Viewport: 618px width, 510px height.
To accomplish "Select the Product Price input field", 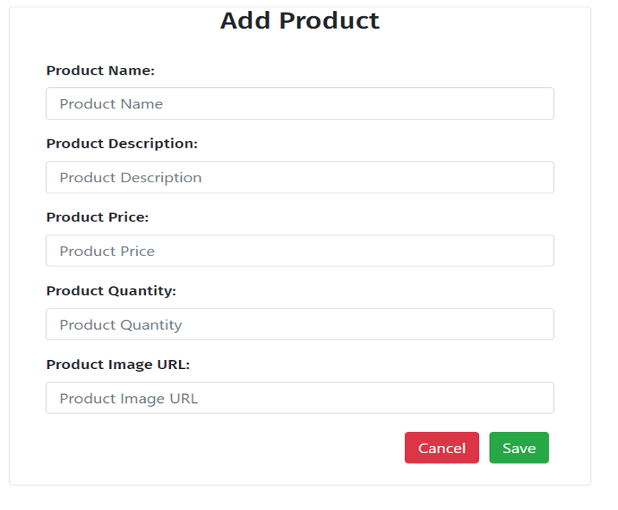I will pyautogui.click(x=300, y=251).
